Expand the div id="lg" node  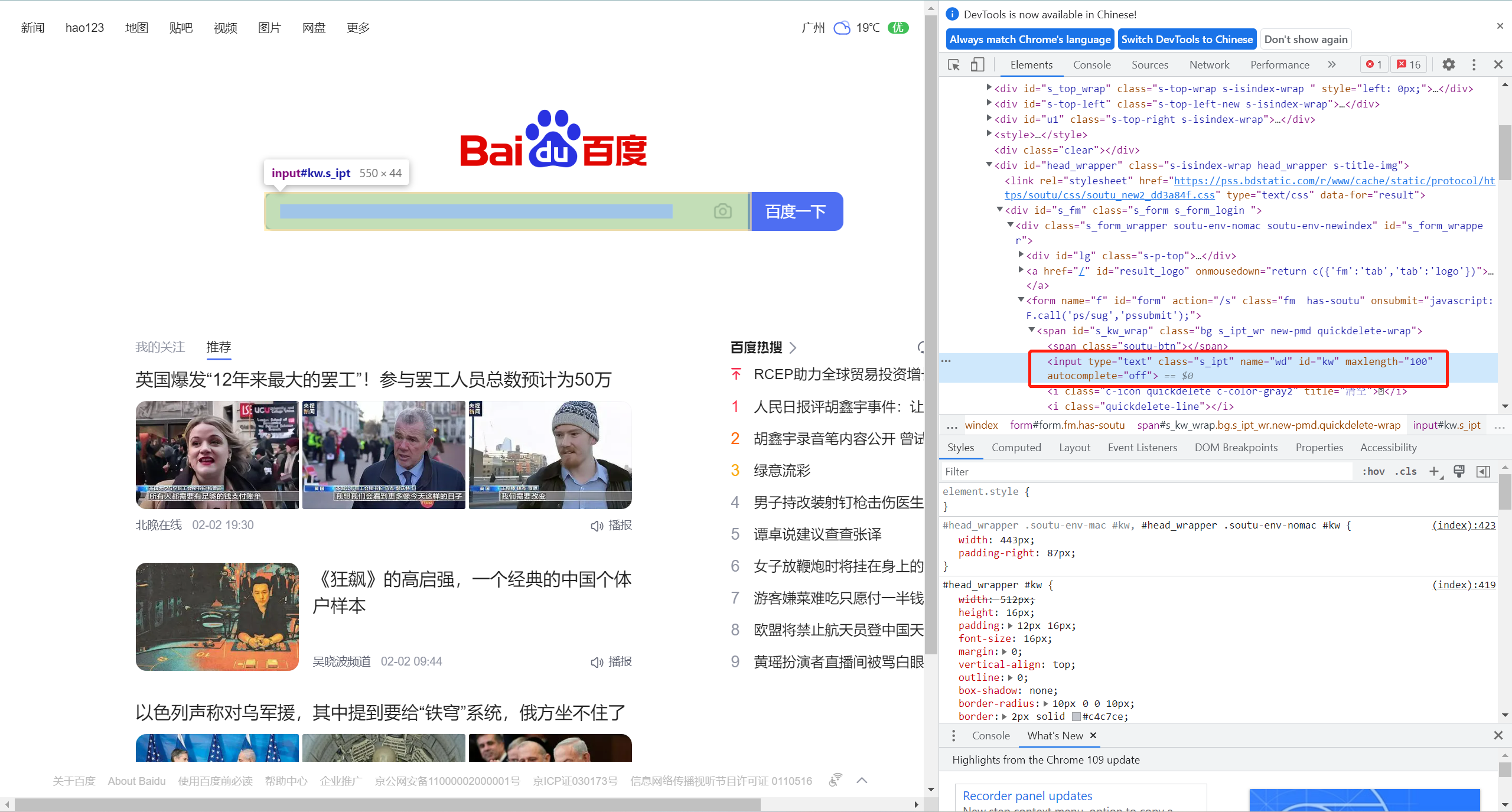pyautogui.click(x=1021, y=255)
